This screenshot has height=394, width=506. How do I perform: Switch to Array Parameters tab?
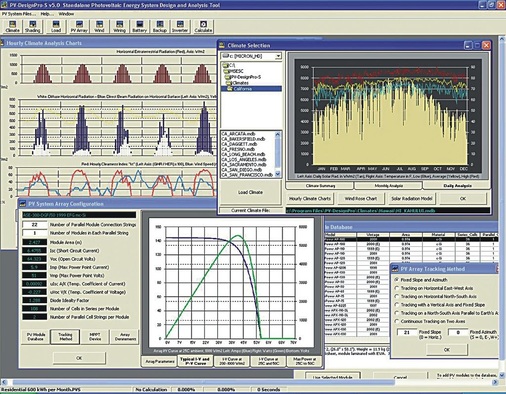click(x=160, y=361)
